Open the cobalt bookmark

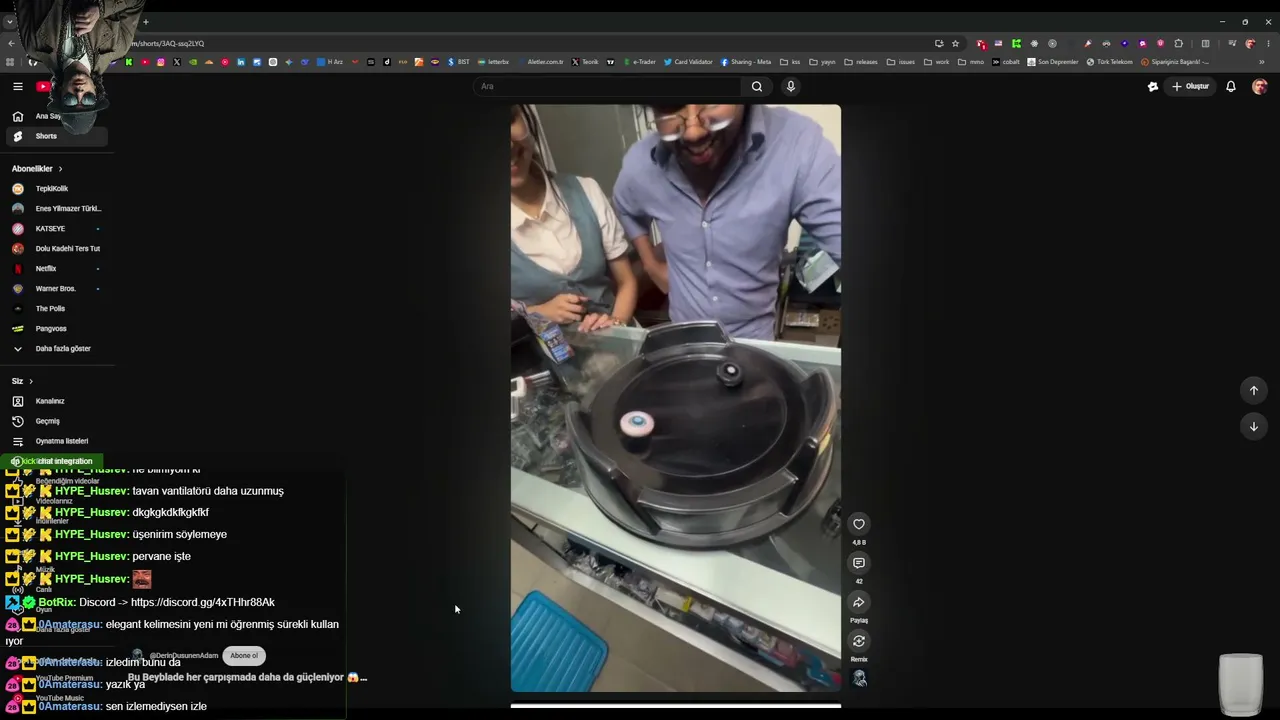[1006, 62]
